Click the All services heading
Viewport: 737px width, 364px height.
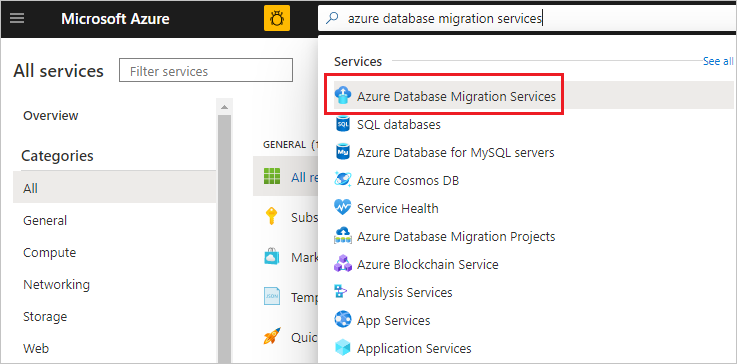click(x=58, y=71)
